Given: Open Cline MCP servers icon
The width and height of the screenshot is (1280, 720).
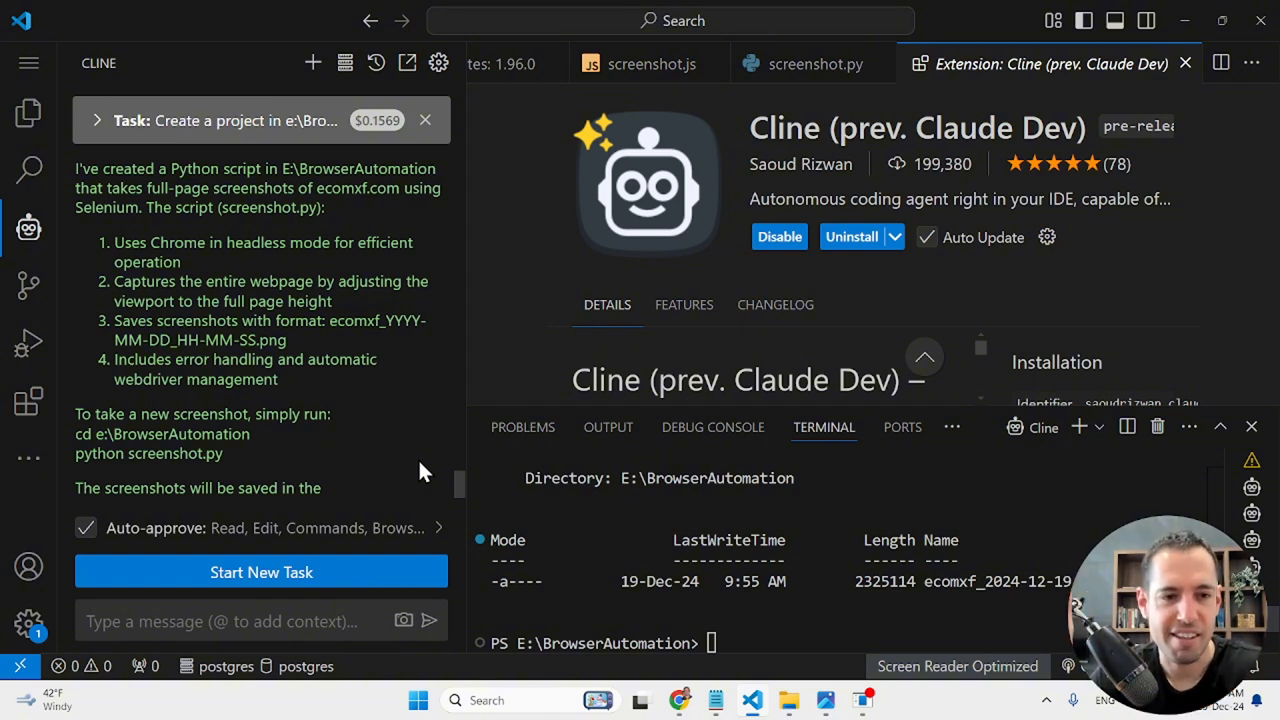Looking at the screenshot, I should [x=345, y=63].
